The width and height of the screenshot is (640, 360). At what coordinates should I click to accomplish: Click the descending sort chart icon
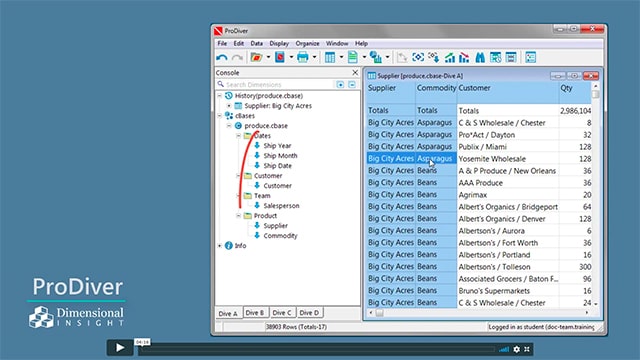tap(464, 58)
